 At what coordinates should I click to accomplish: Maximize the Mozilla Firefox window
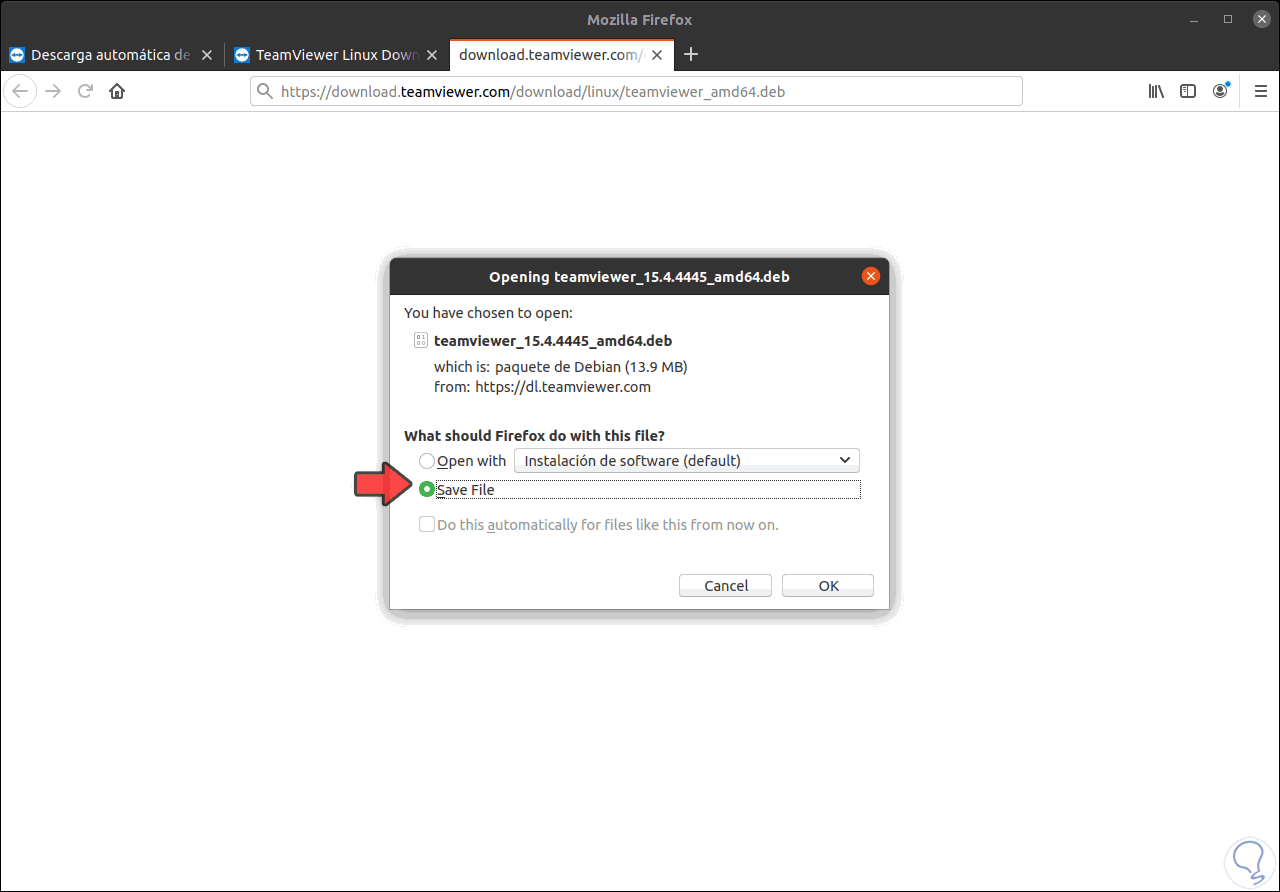(1228, 19)
